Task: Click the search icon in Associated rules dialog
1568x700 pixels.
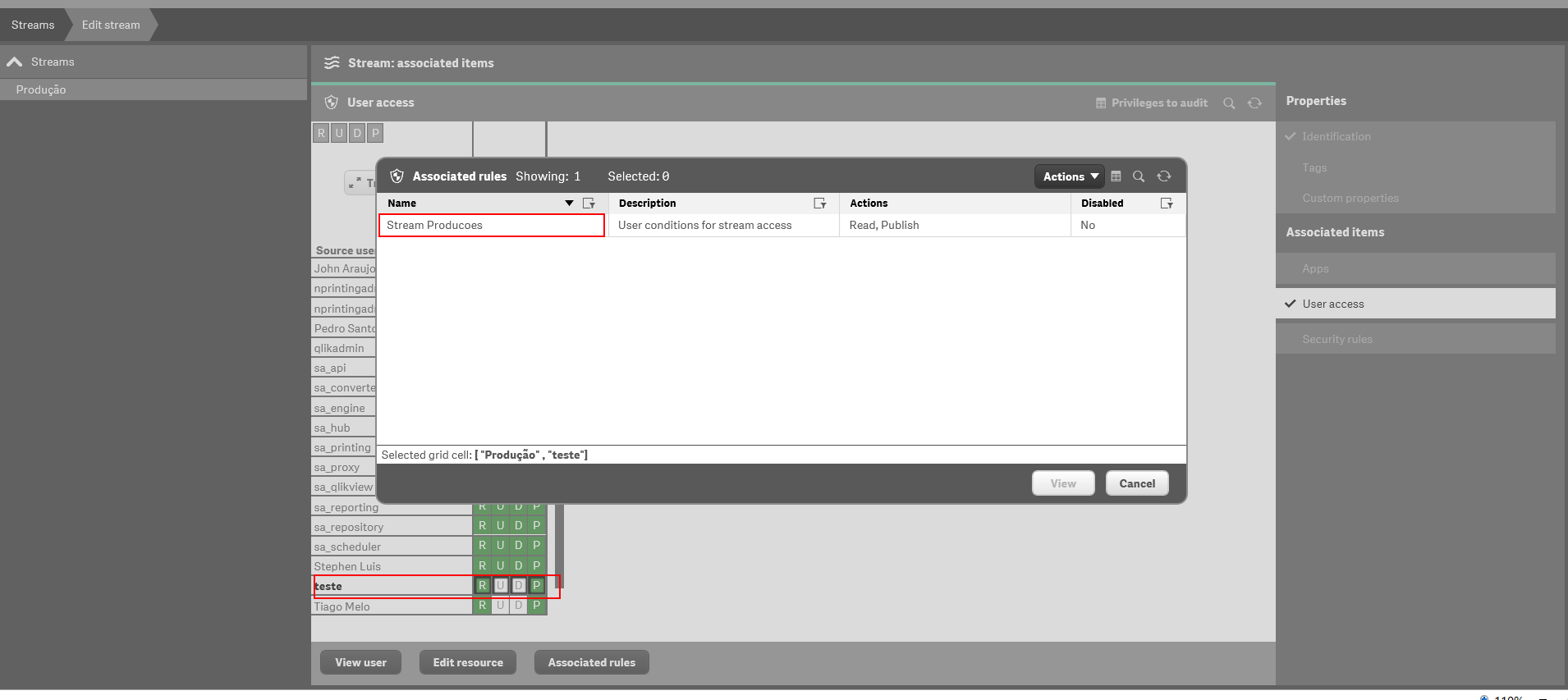Action: point(1139,176)
